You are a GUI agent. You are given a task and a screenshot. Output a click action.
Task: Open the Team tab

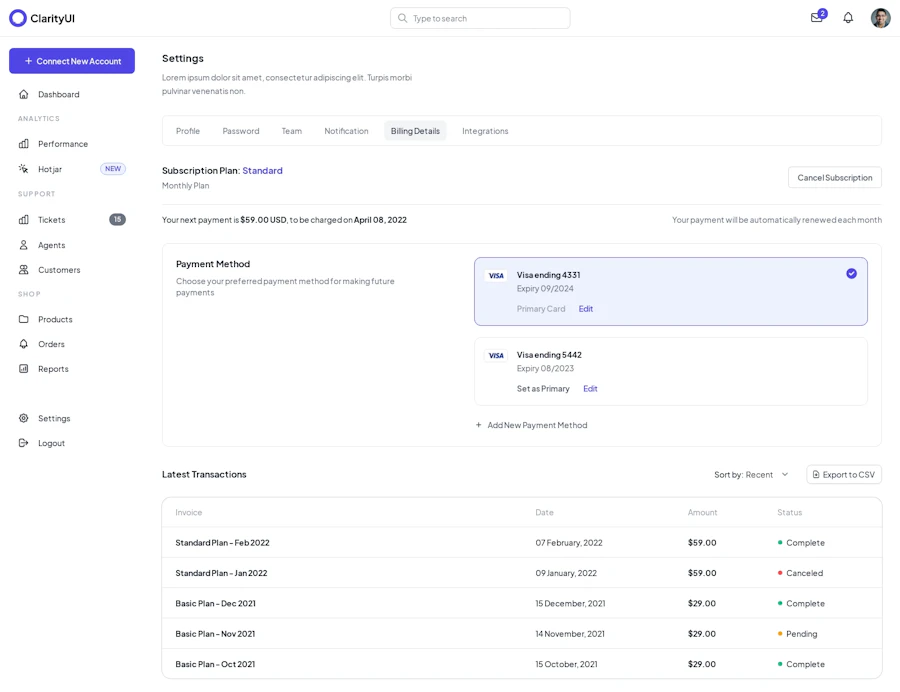(292, 131)
